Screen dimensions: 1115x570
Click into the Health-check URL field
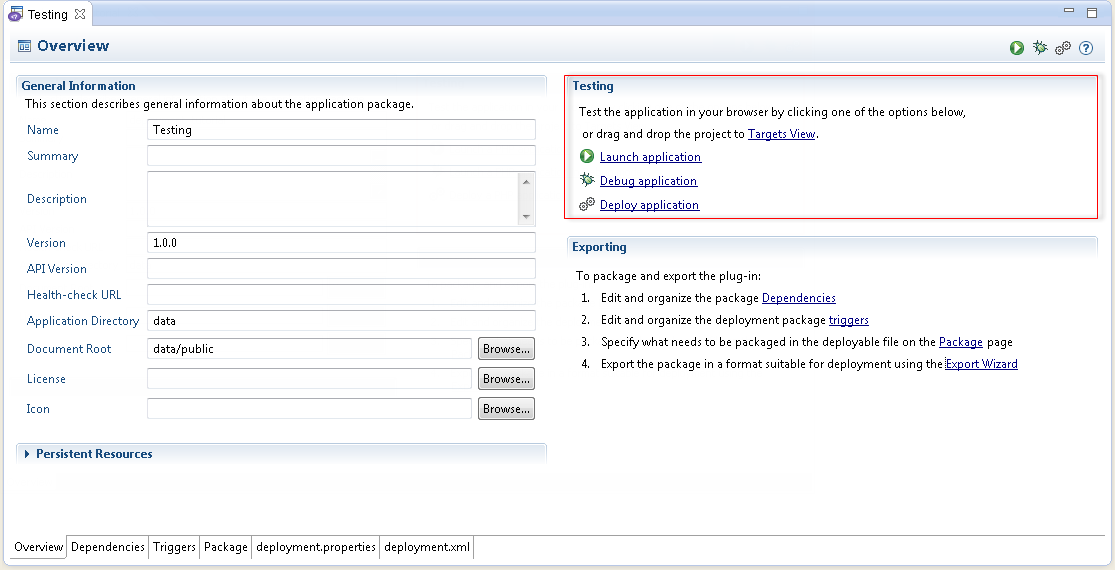pyautogui.click(x=341, y=294)
